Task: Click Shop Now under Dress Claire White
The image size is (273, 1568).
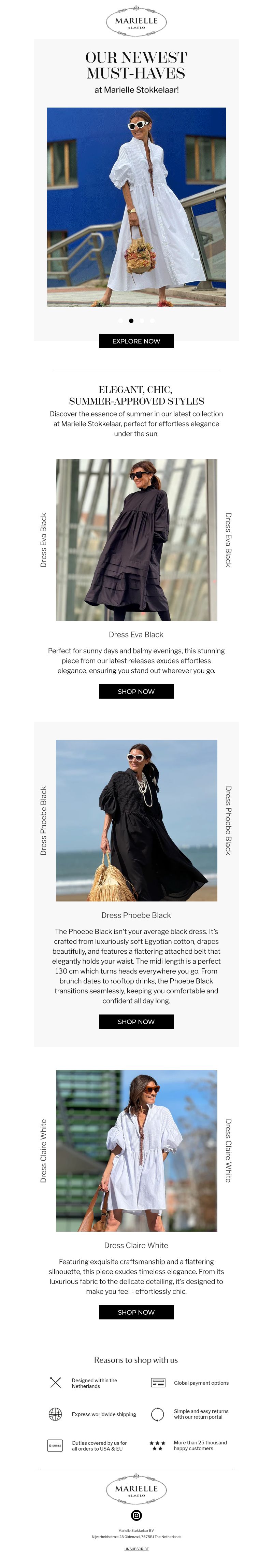Action: 136,1312
